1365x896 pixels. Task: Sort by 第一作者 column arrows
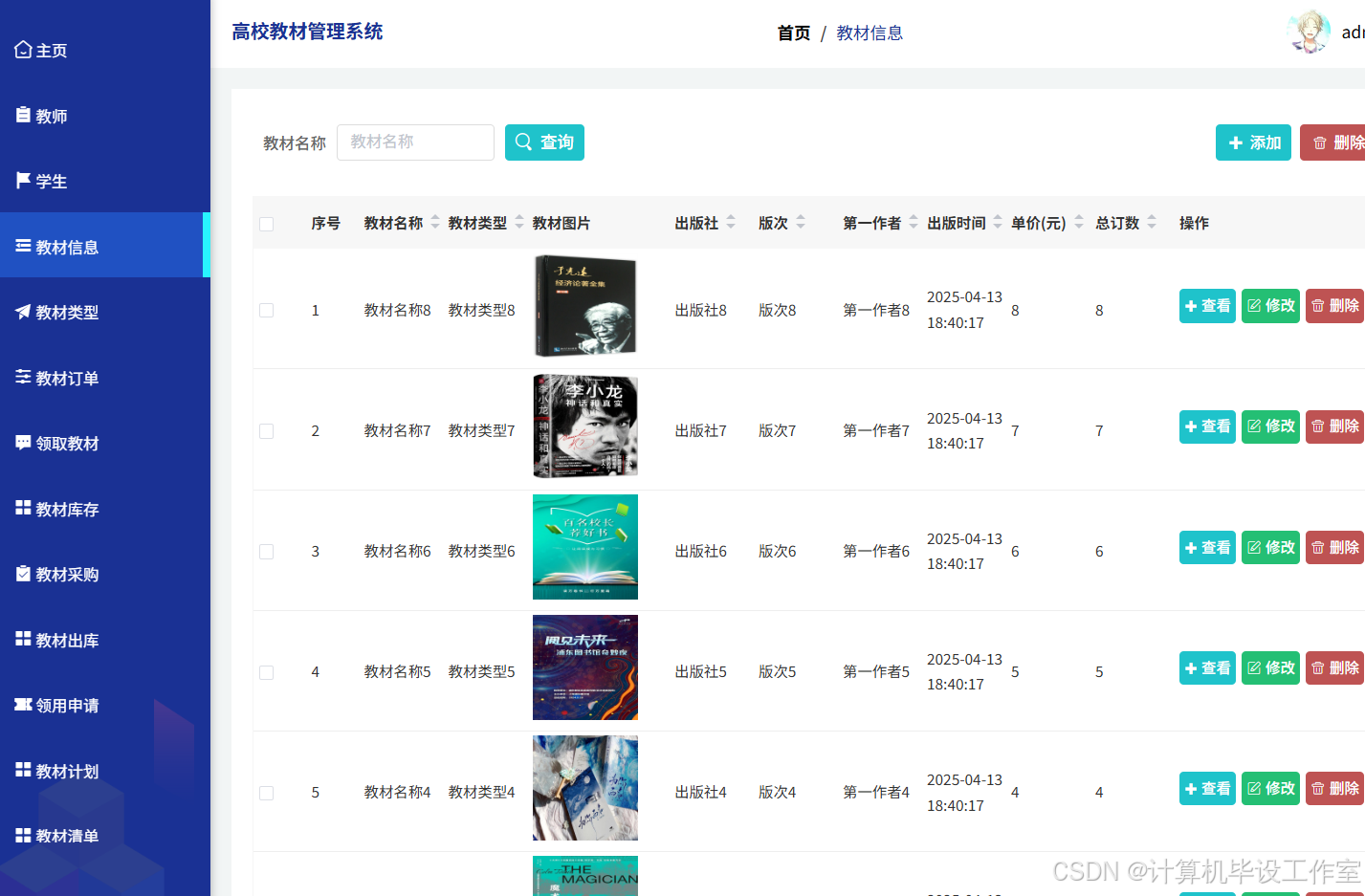(914, 222)
